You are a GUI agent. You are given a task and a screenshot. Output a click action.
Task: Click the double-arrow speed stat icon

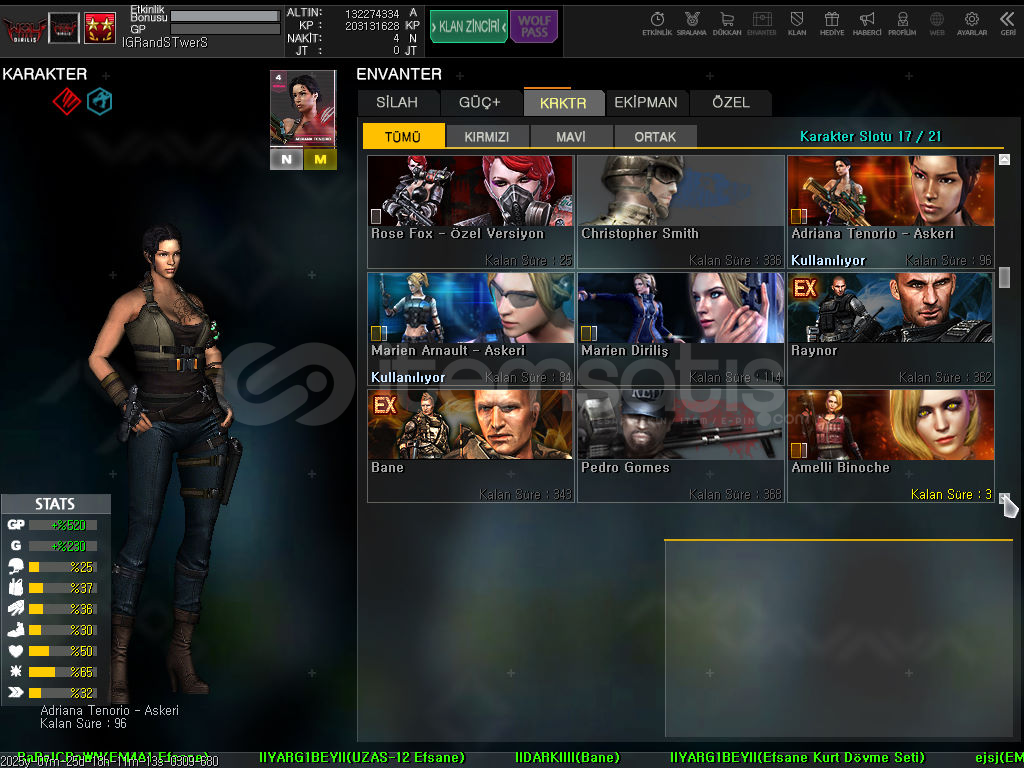[16, 692]
